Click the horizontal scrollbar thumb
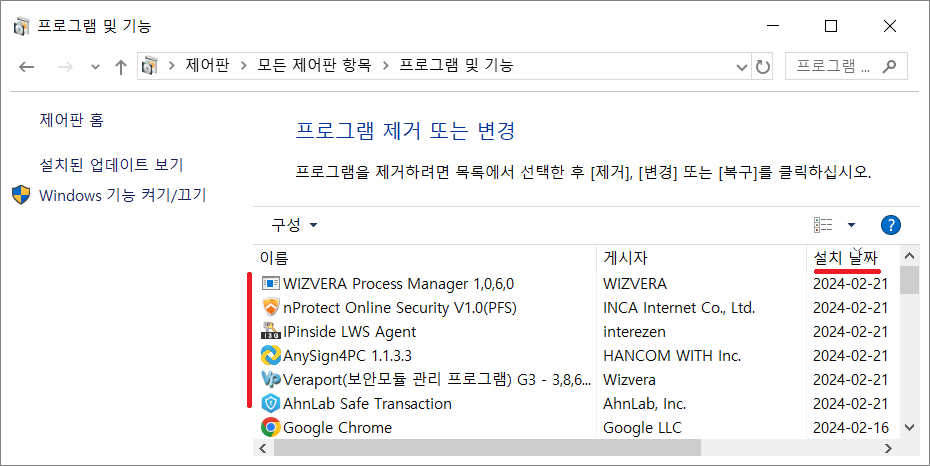930x466 pixels. tap(487, 448)
